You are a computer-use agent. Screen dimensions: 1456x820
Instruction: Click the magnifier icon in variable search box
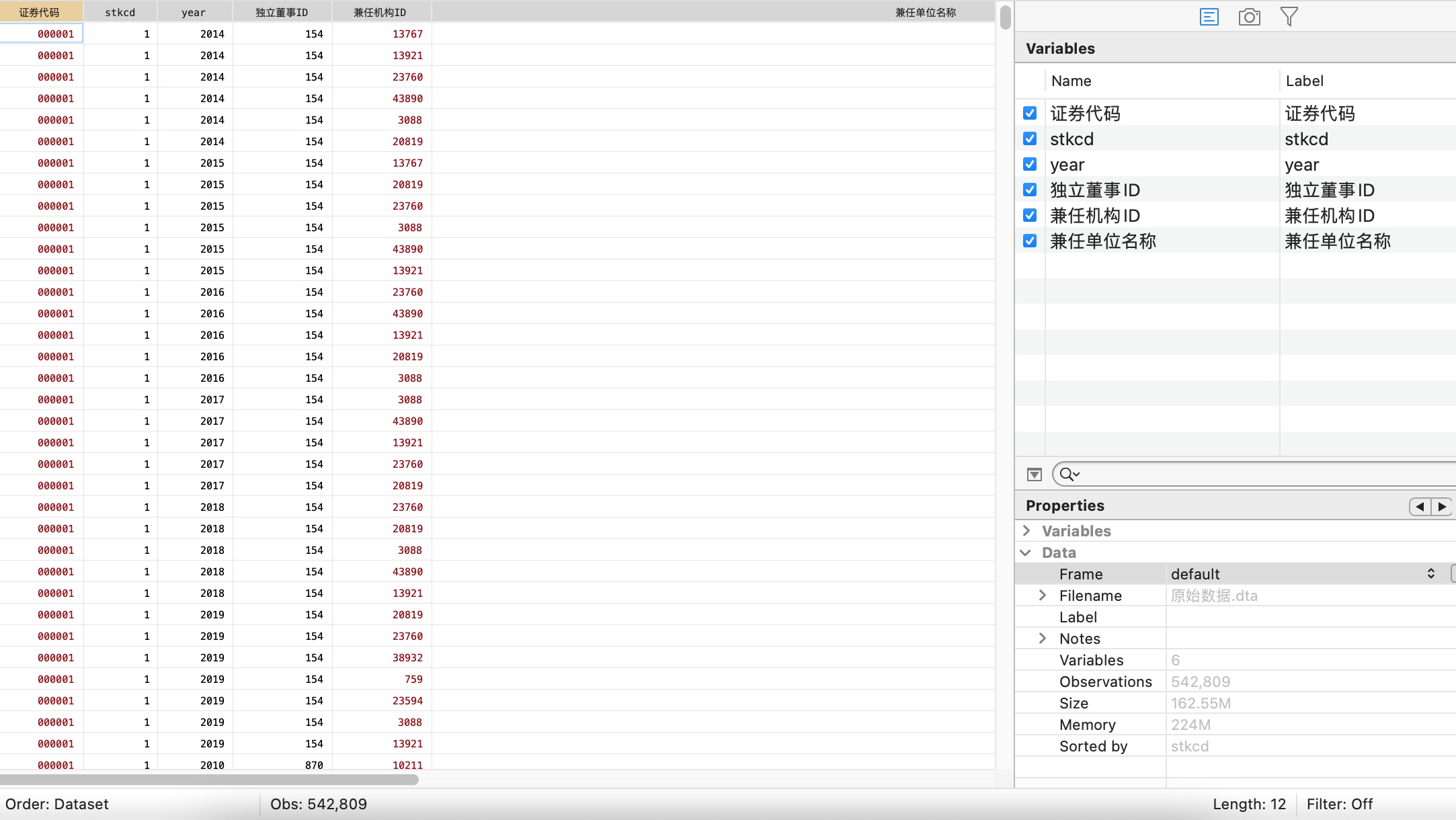tap(1068, 475)
